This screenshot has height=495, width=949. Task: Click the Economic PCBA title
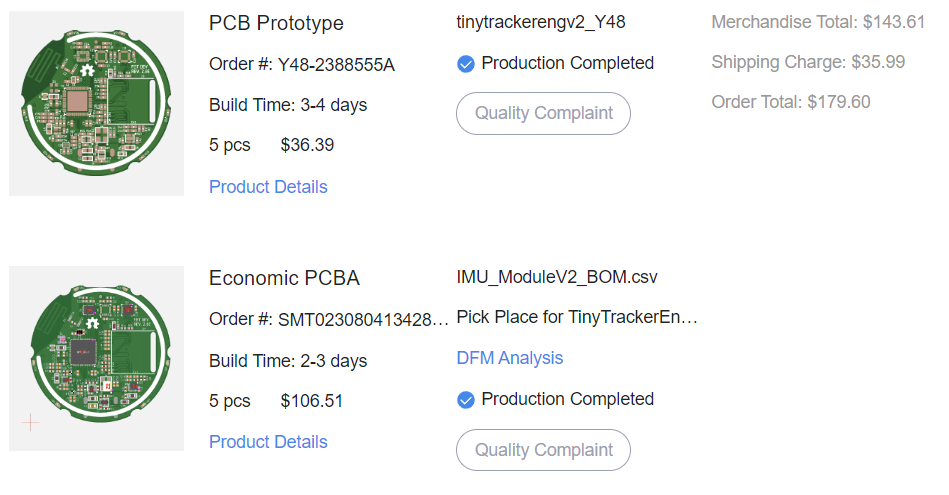click(284, 279)
